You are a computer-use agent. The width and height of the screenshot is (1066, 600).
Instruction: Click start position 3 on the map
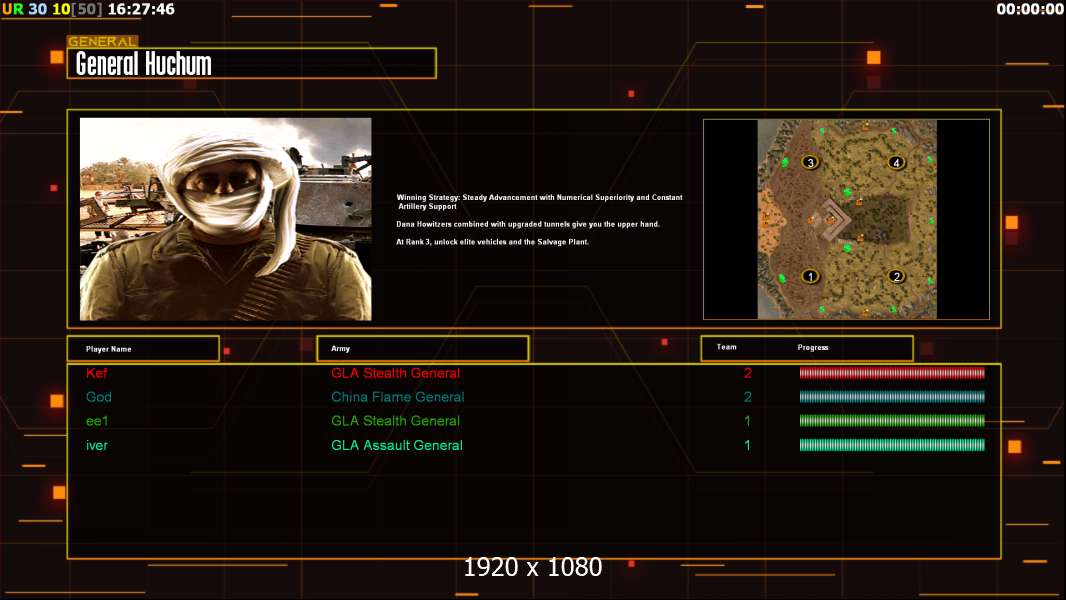[x=810, y=162]
